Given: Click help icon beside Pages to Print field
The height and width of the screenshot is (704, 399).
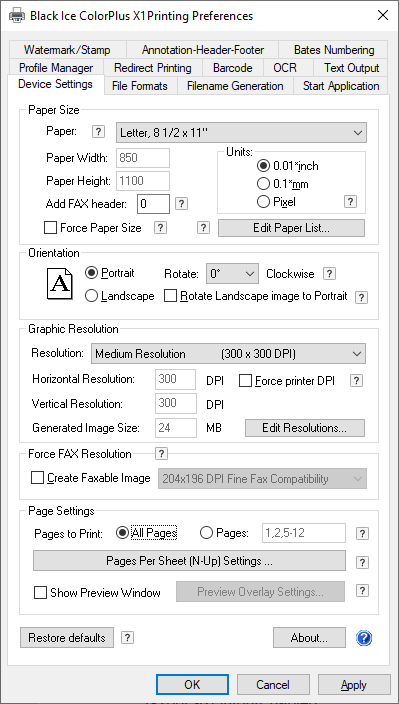Looking at the screenshot, I should click(x=362, y=533).
